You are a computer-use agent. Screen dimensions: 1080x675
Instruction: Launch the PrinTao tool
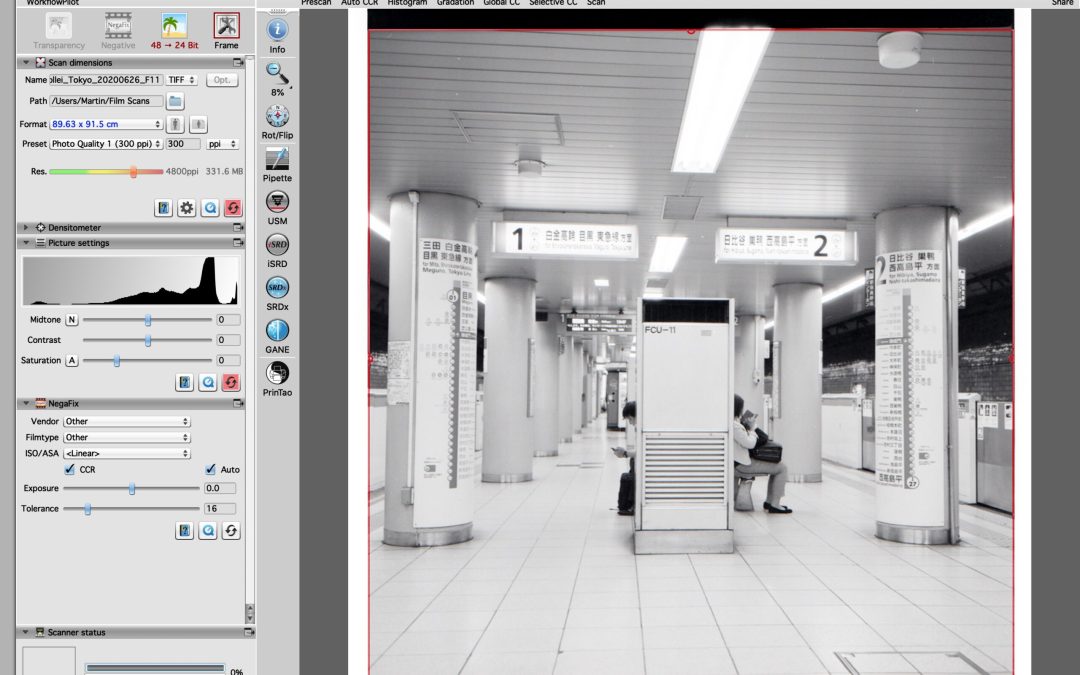pyautogui.click(x=277, y=374)
